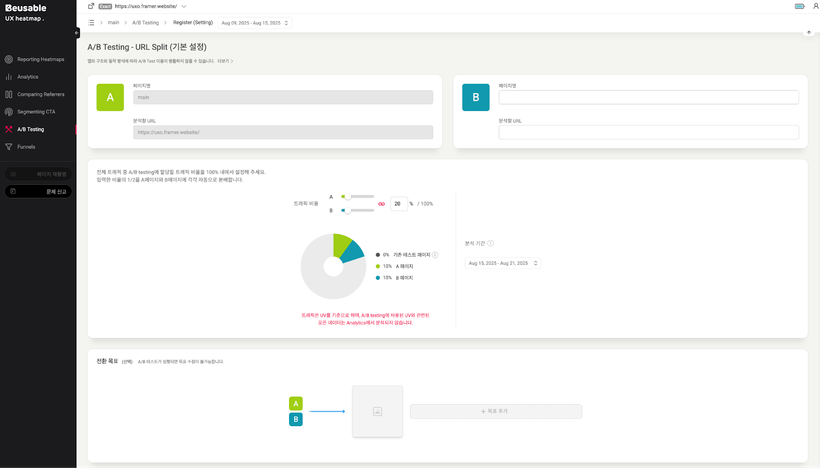
Task: Click the 목표 추가 add goal button
Action: tap(496, 411)
